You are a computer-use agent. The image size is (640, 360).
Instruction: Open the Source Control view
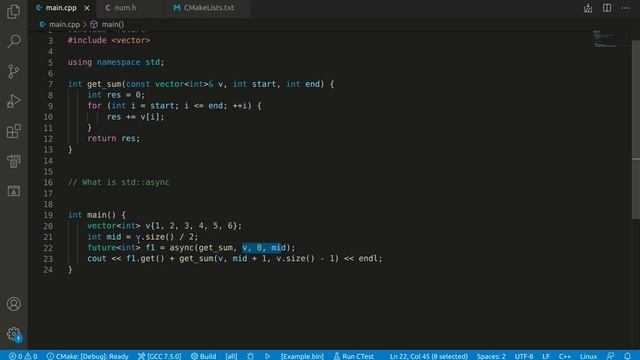(13, 71)
